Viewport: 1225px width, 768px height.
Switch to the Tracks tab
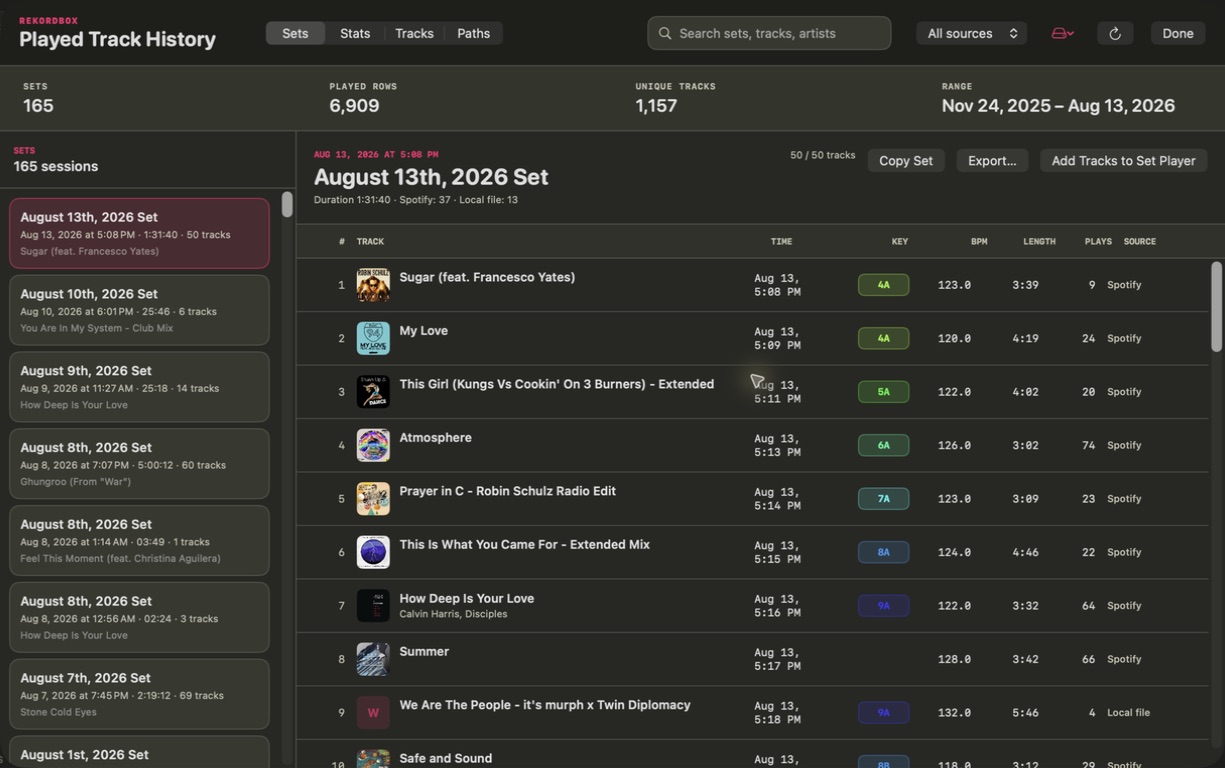point(414,33)
